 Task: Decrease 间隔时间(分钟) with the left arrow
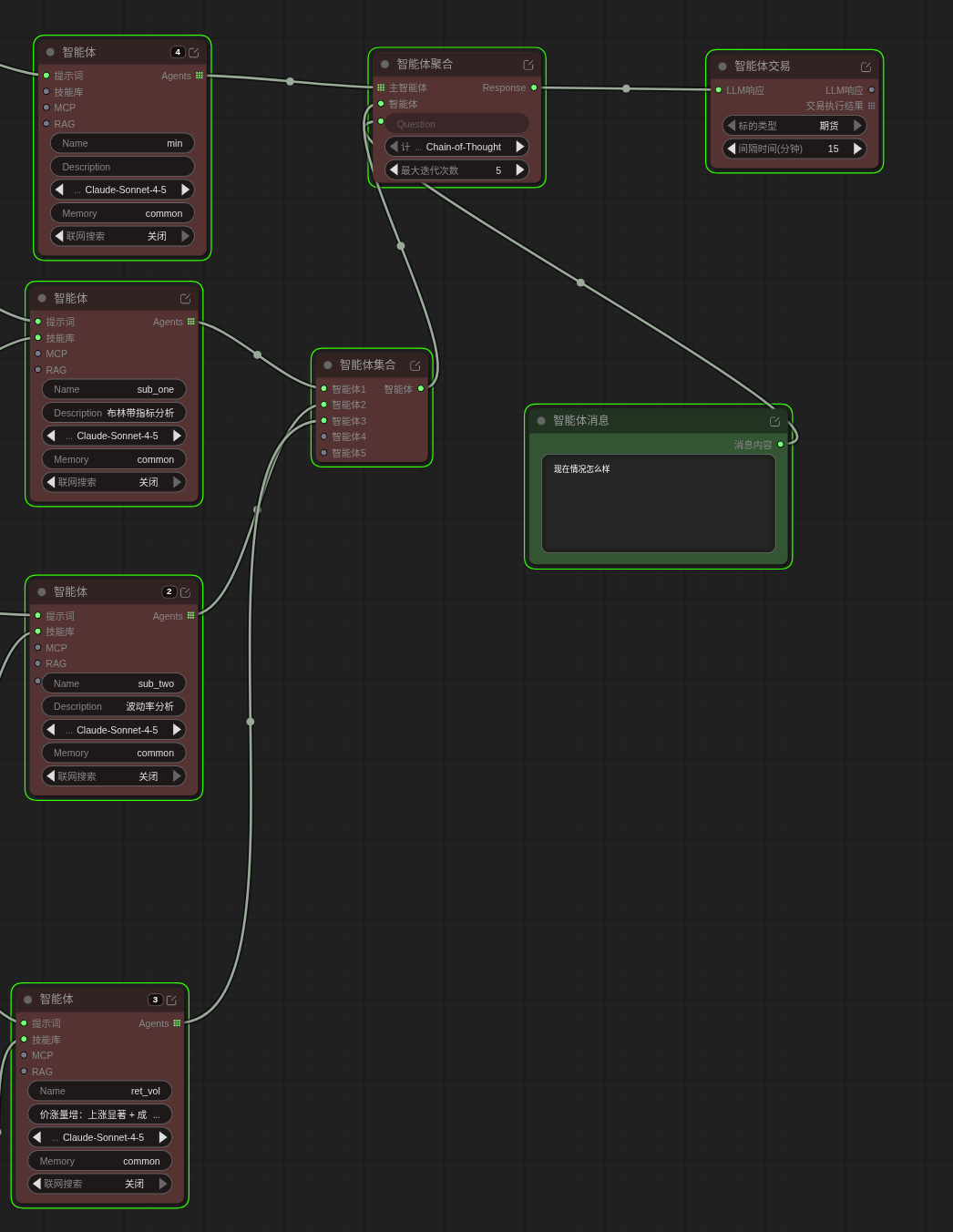[x=731, y=149]
